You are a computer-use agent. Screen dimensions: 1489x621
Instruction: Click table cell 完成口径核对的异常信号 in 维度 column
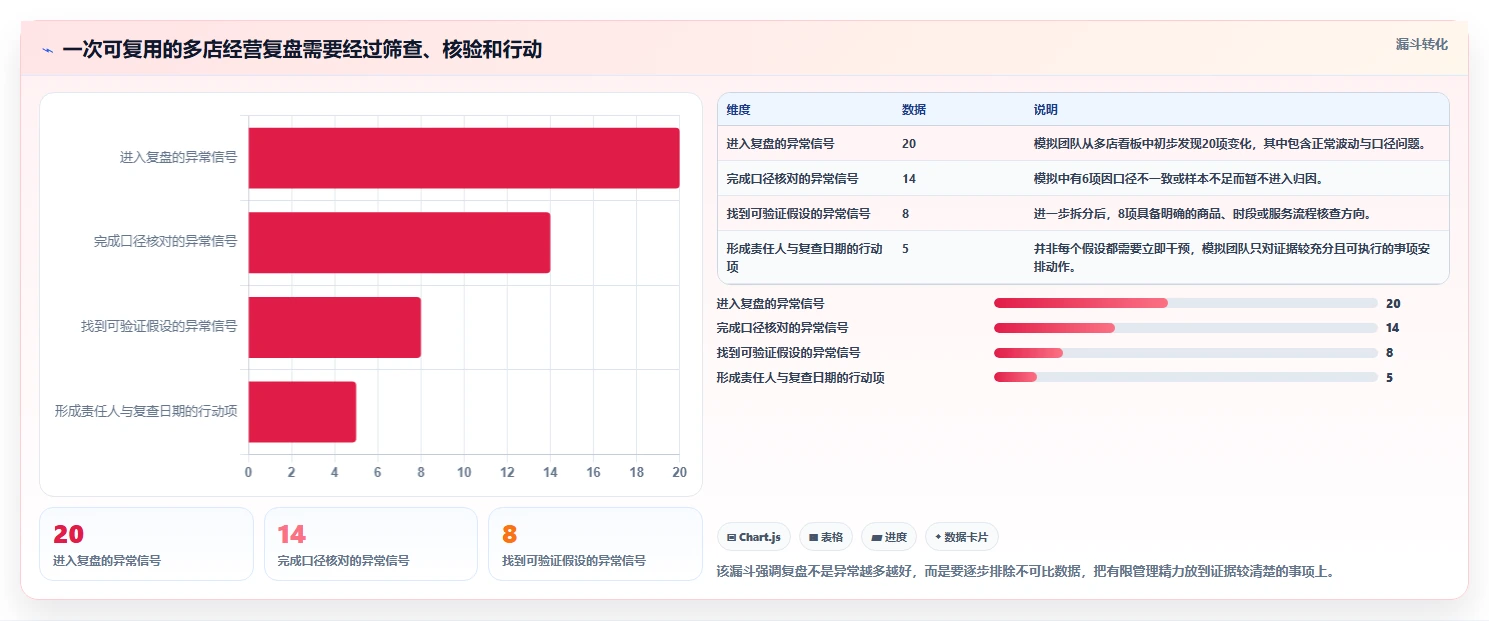click(793, 179)
